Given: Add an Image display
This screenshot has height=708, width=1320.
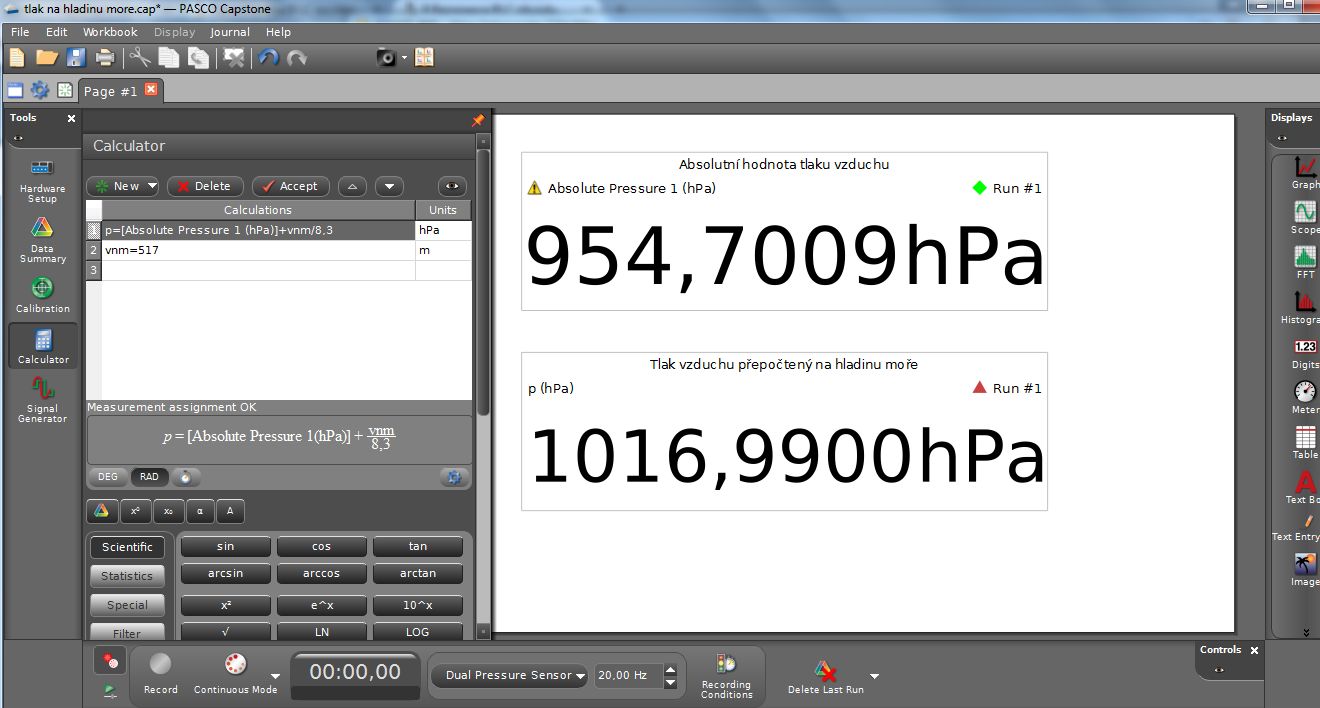Looking at the screenshot, I should pos(1305,570).
